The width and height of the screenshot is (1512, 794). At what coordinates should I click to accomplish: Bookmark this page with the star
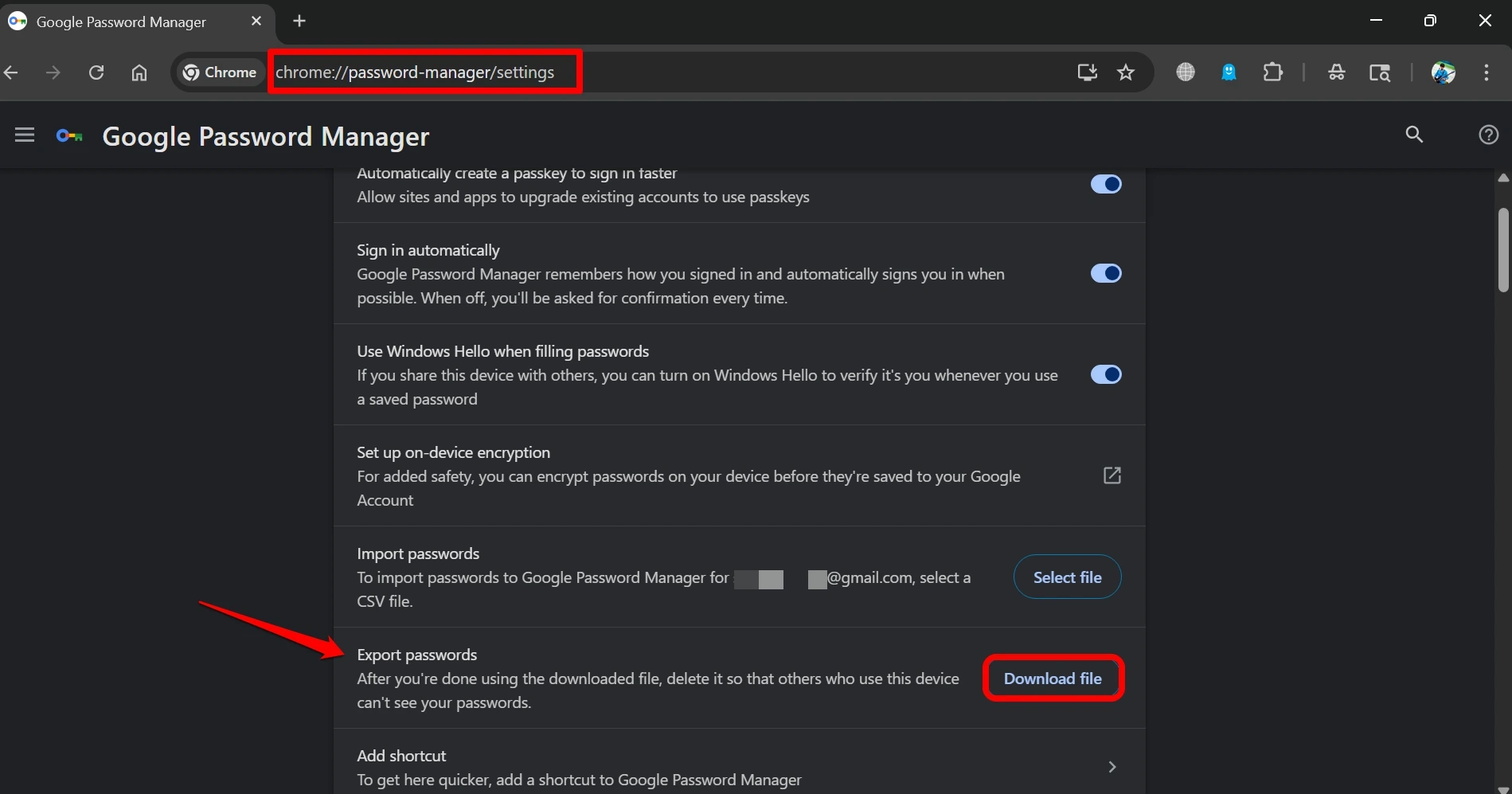click(x=1126, y=72)
